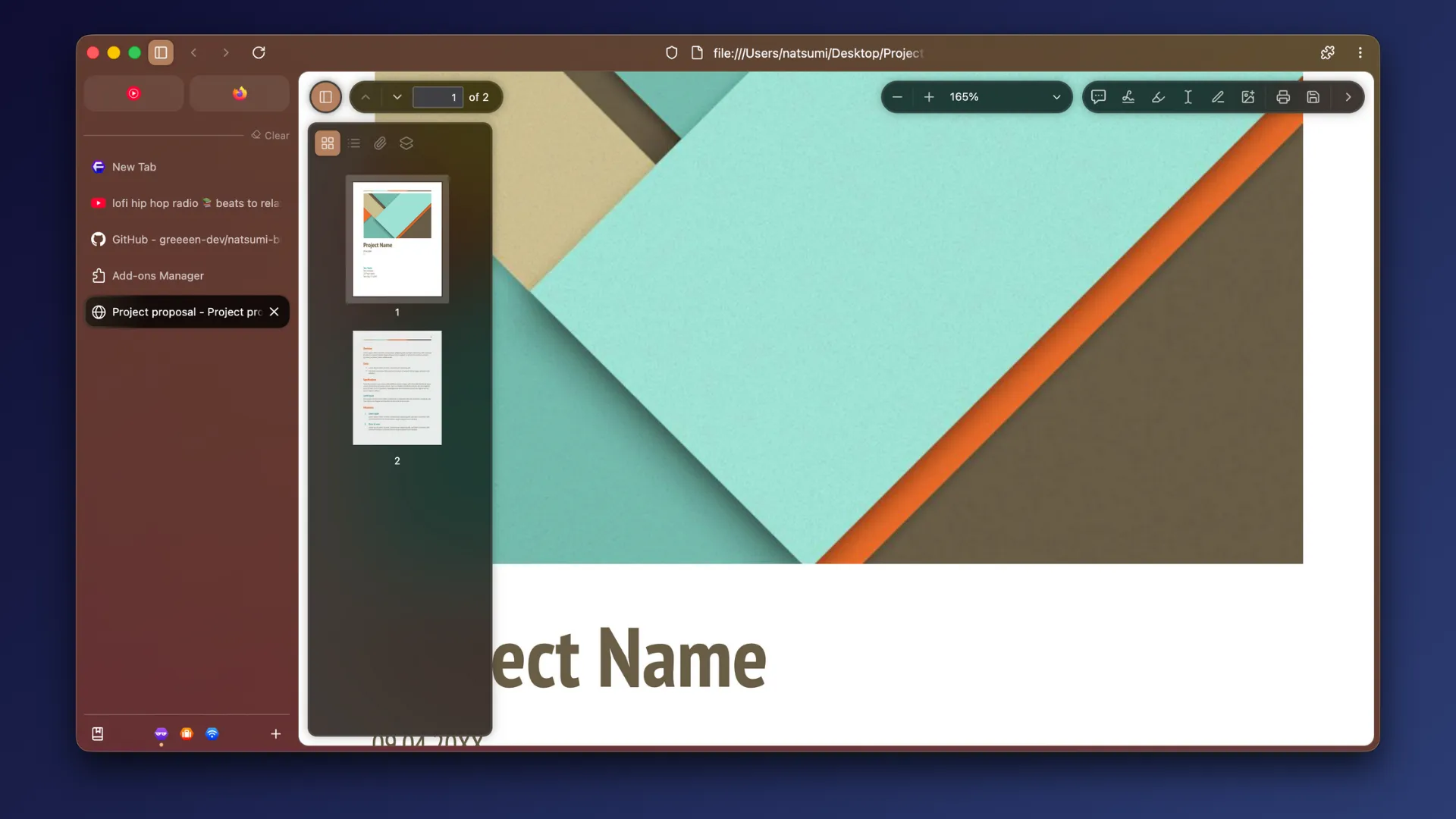
Task: Click the new tab plus button
Action: (x=275, y=733)
